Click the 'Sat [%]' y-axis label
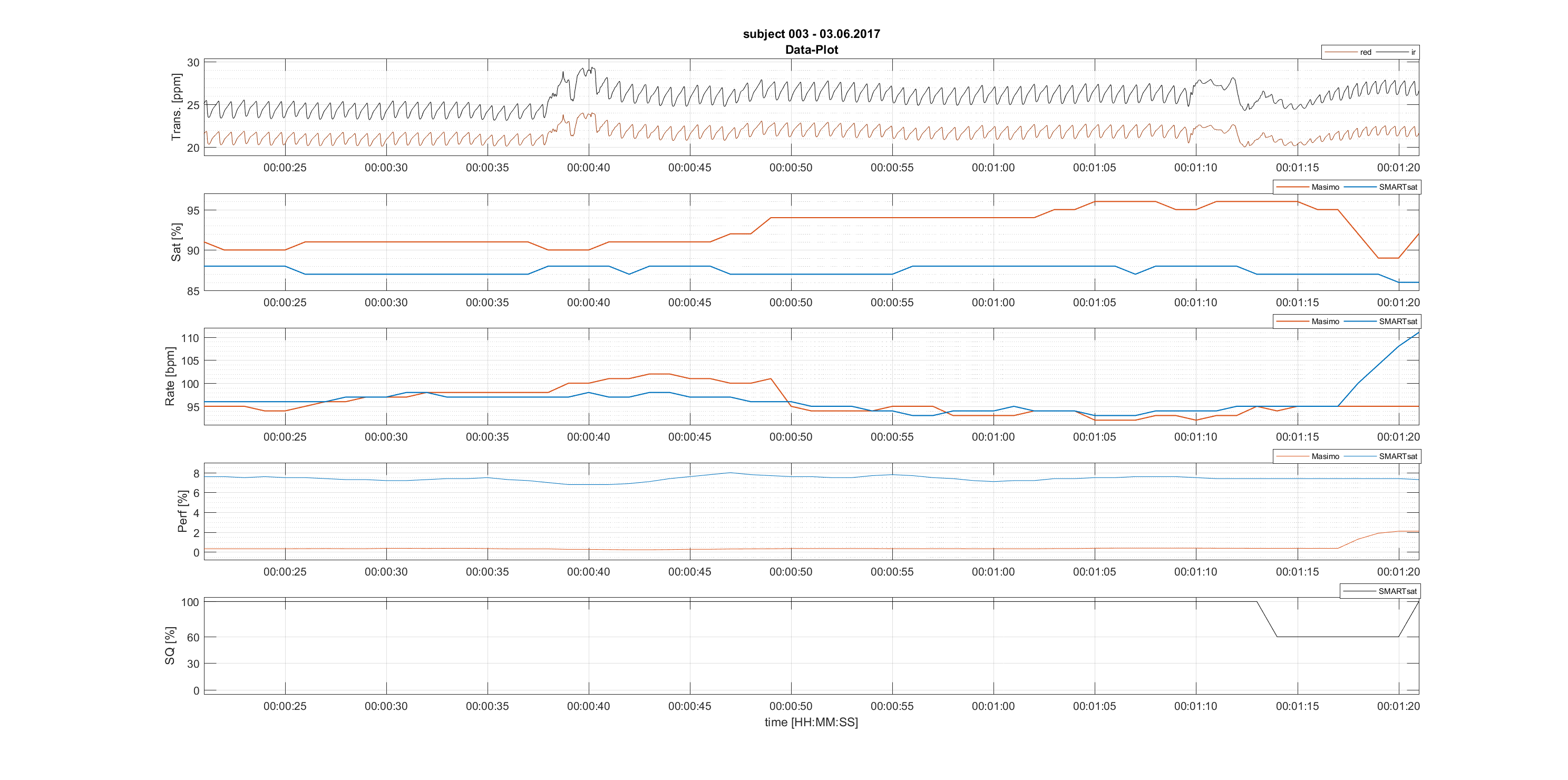Image resolution: width=1568 pixels, height=780 pixels. [176, 242]
